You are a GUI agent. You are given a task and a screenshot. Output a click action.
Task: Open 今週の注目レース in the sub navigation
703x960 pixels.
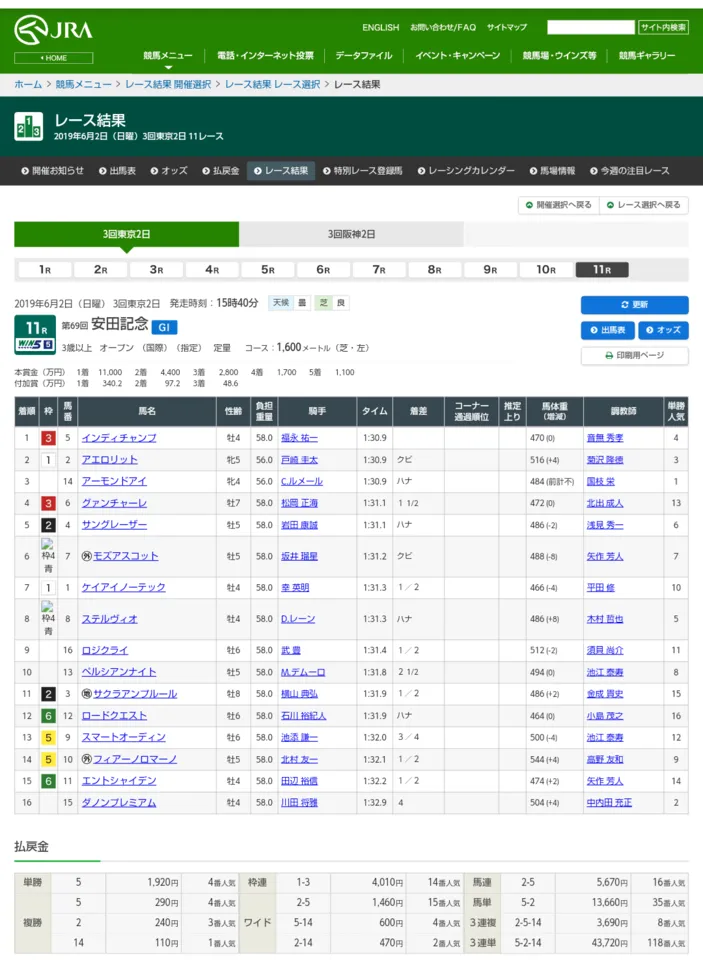pyautogui.click(x=630, y=171)
